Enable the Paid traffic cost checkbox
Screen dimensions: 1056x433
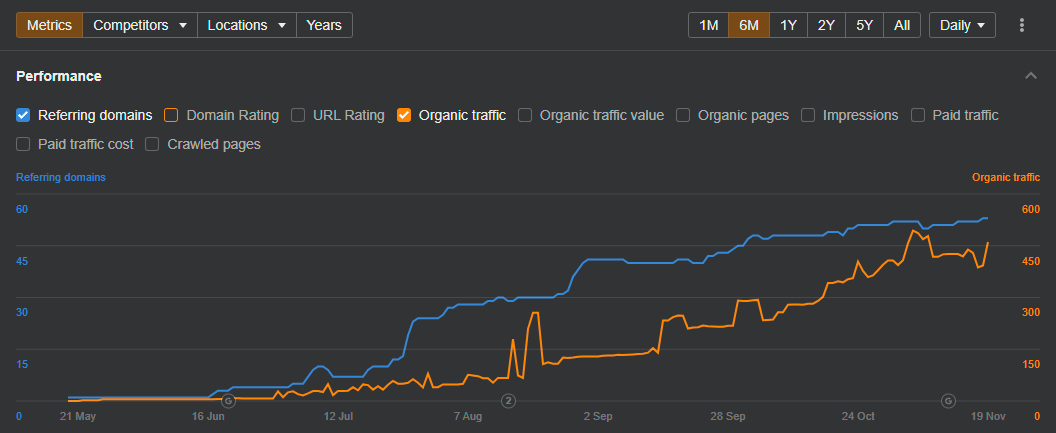24,144
